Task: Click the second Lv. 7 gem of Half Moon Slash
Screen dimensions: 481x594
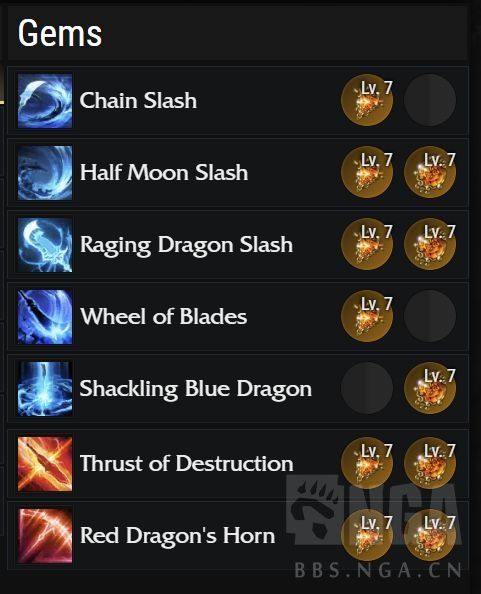Action: point(430,172)
